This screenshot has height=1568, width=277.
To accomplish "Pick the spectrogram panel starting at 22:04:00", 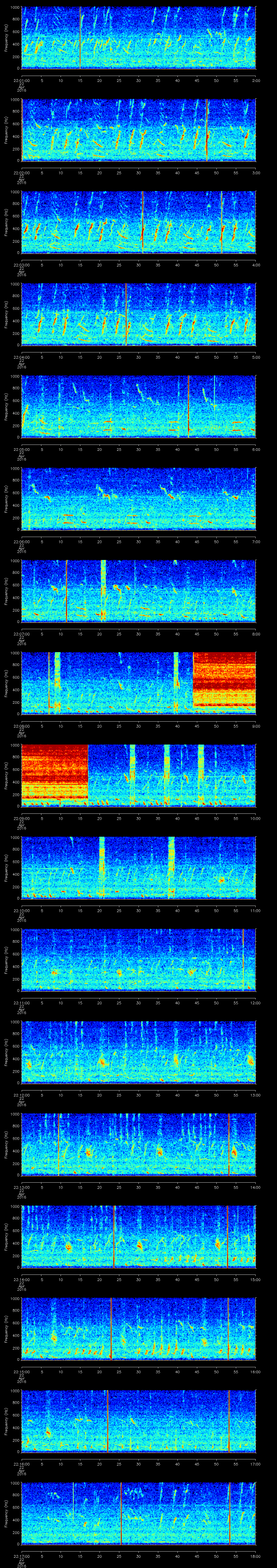I will coord(139,314).
